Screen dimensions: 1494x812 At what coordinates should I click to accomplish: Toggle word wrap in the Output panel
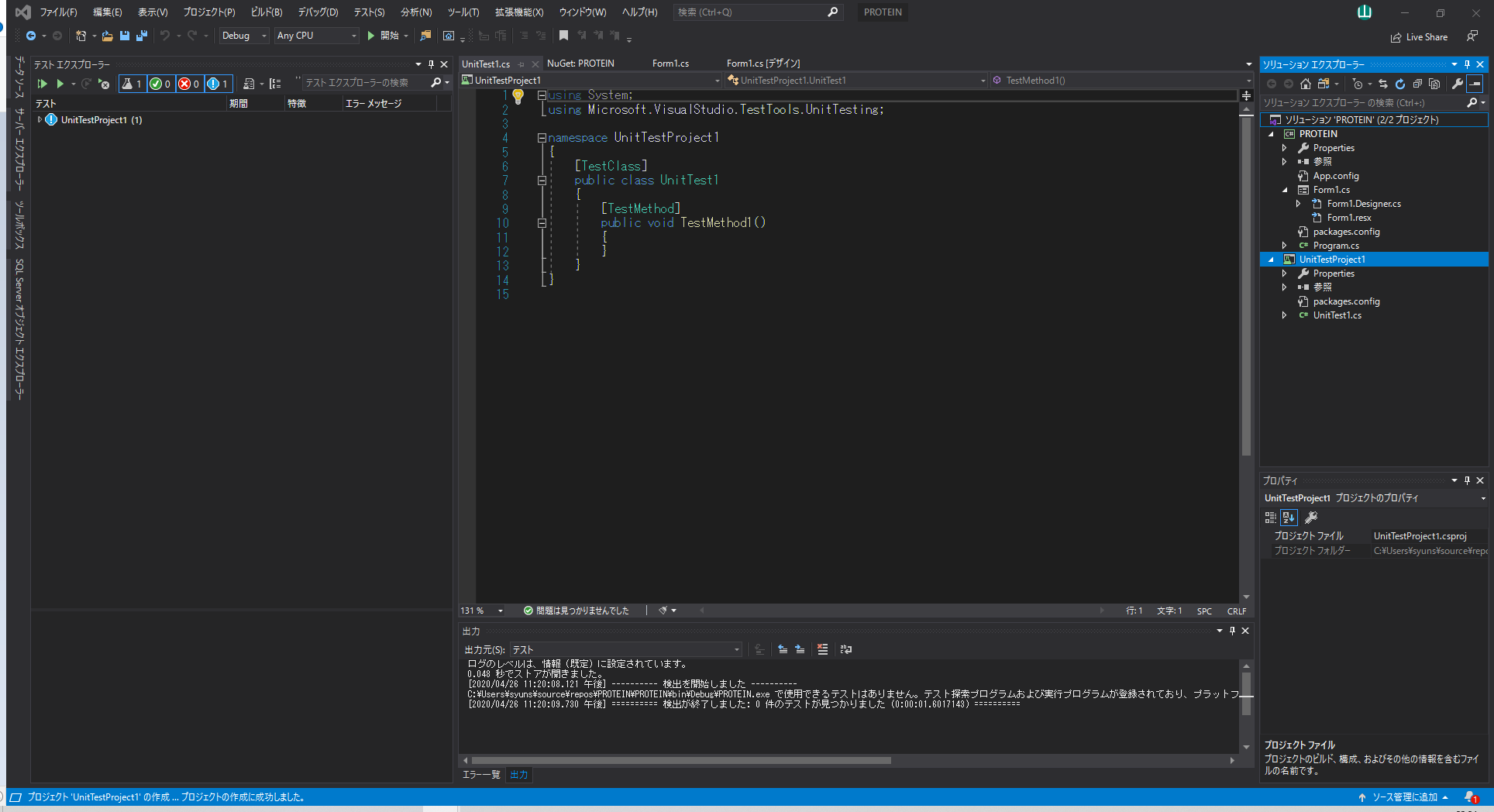[x=846, y=649]
